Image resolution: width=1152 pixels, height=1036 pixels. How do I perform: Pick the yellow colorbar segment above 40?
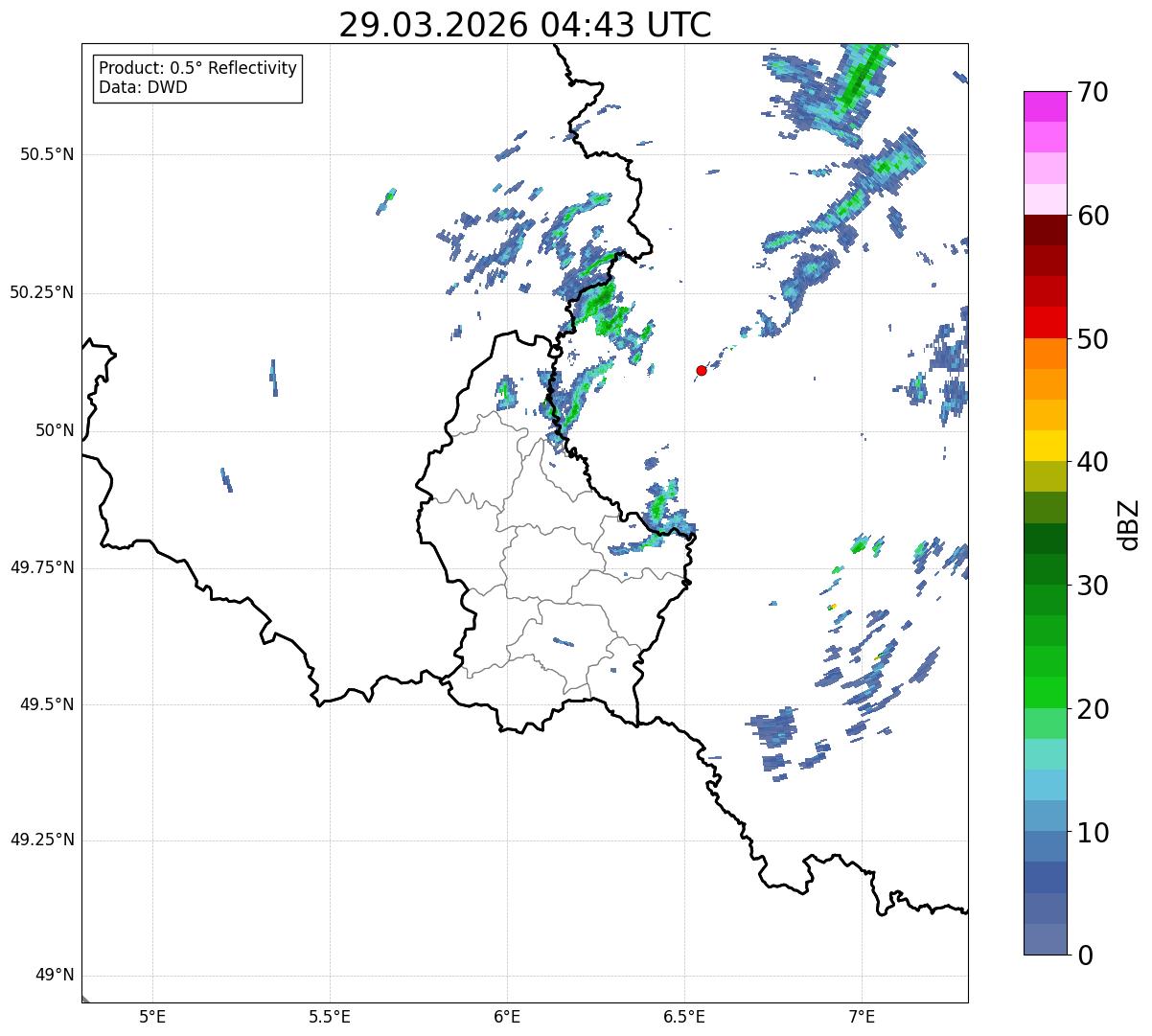pyautogui.click(x=1045, y=446)
